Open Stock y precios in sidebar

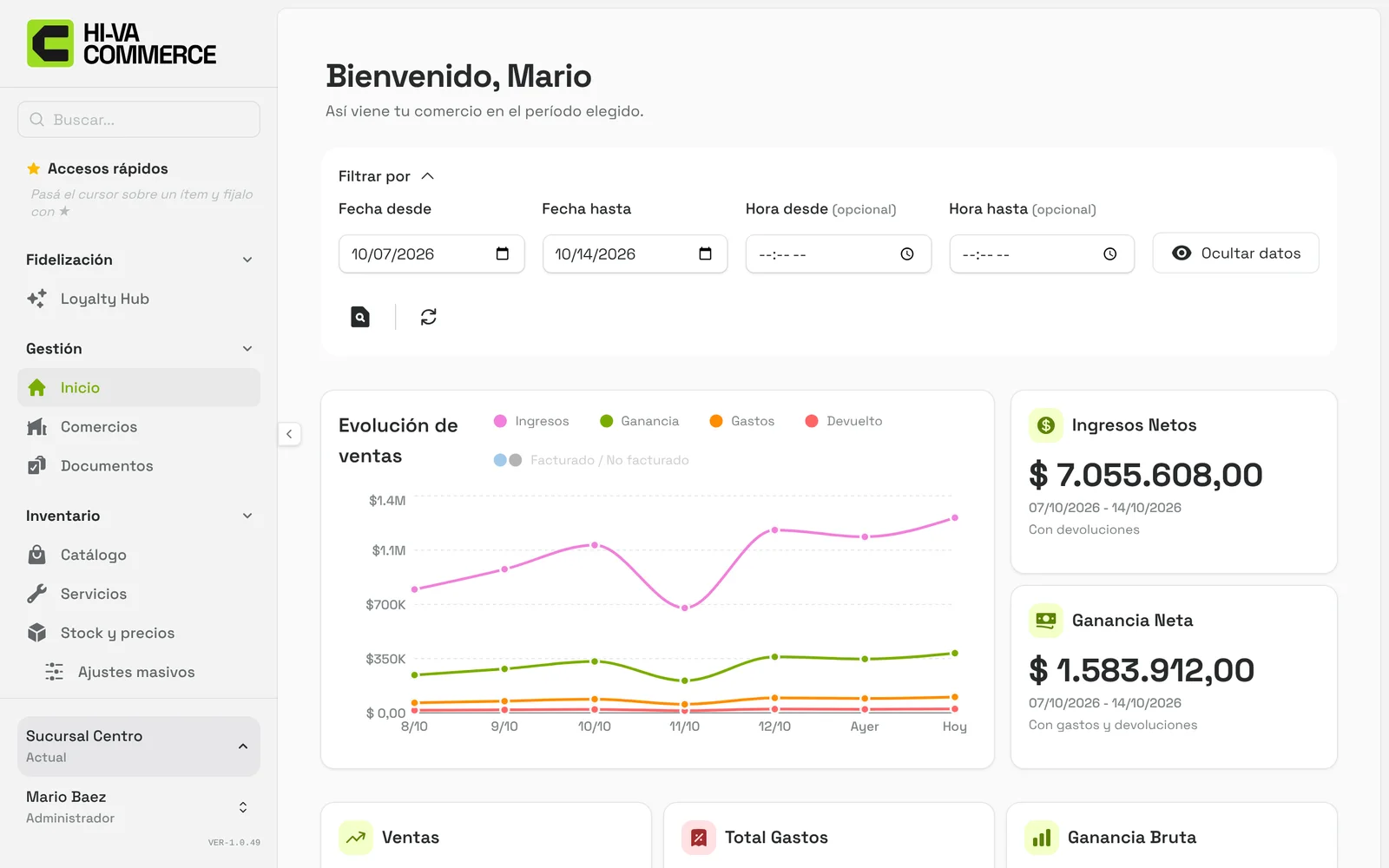click(139, 633)
